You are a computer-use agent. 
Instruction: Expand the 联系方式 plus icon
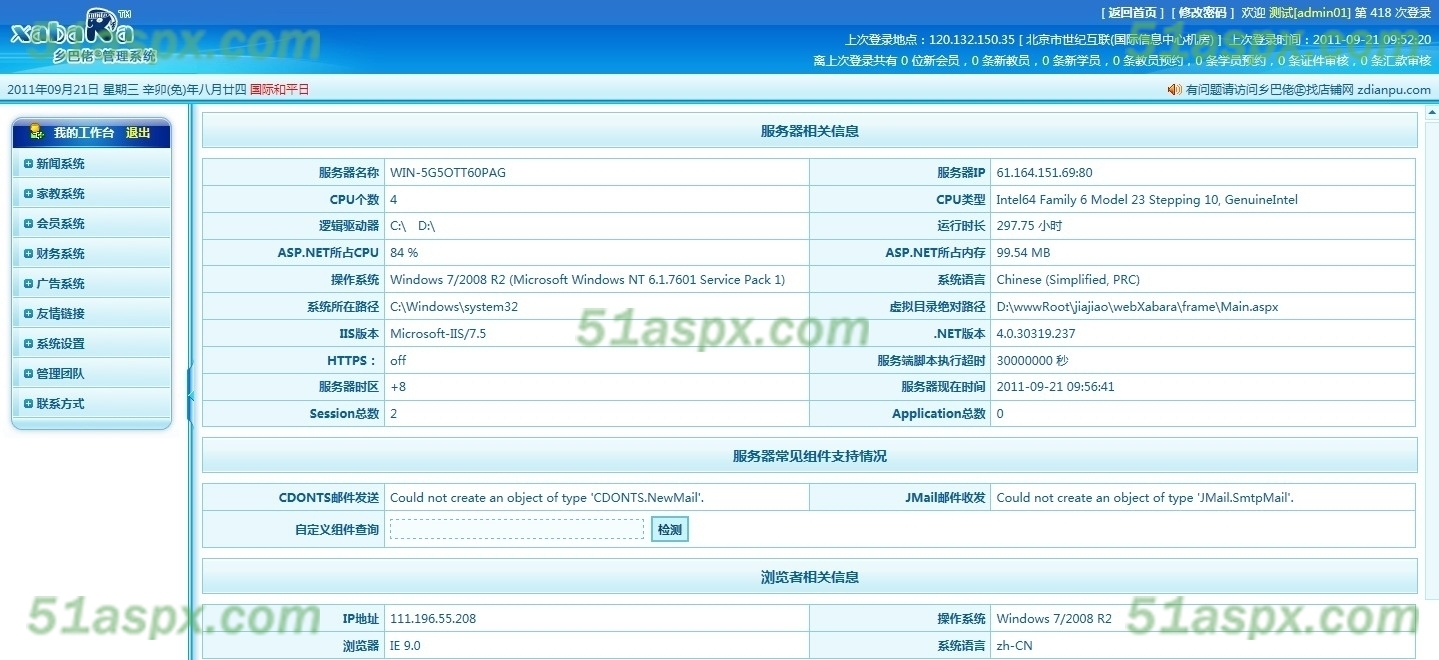coord(28,403)
